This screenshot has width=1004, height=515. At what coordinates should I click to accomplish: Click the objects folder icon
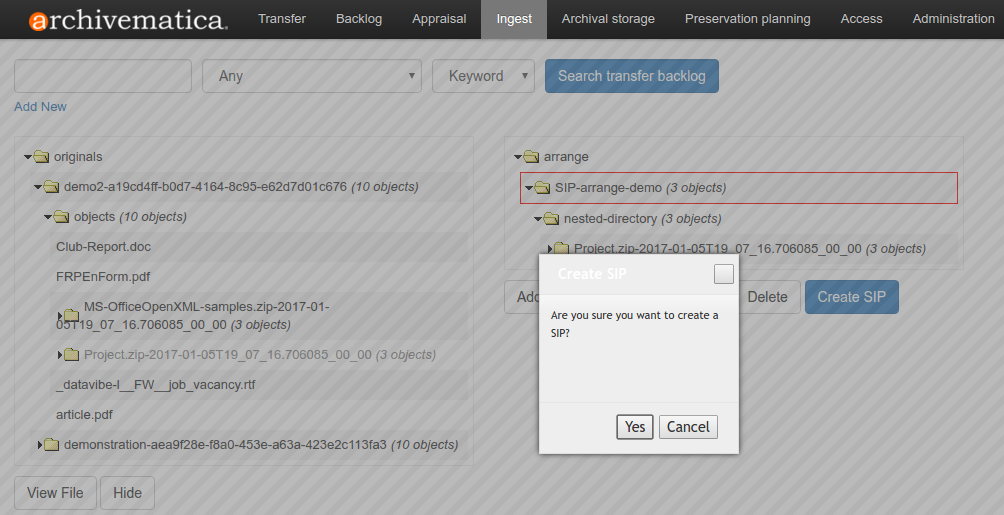[61, 217]
